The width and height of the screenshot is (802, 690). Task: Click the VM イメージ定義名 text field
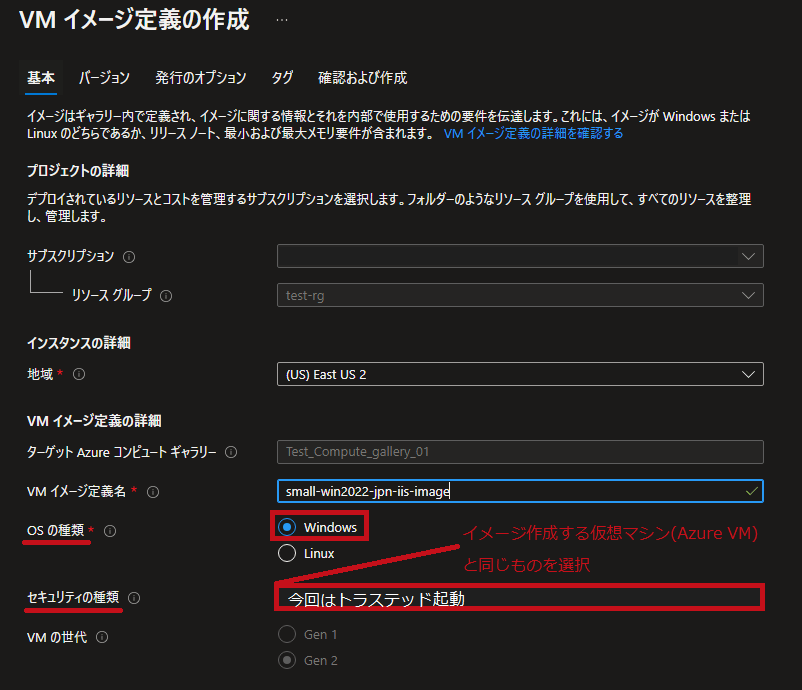[520, 491]
